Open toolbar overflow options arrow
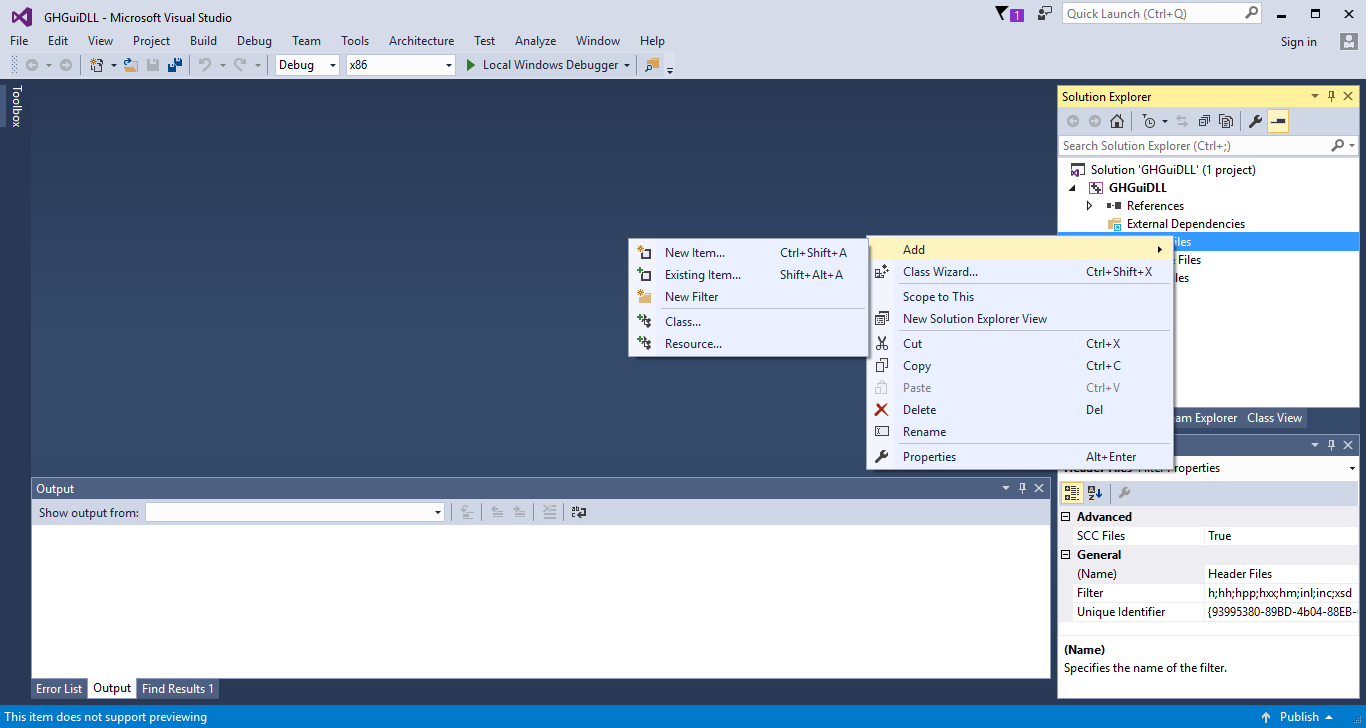Image resolution: width=1366 pixels, height=728 pixels. (670, 69)
